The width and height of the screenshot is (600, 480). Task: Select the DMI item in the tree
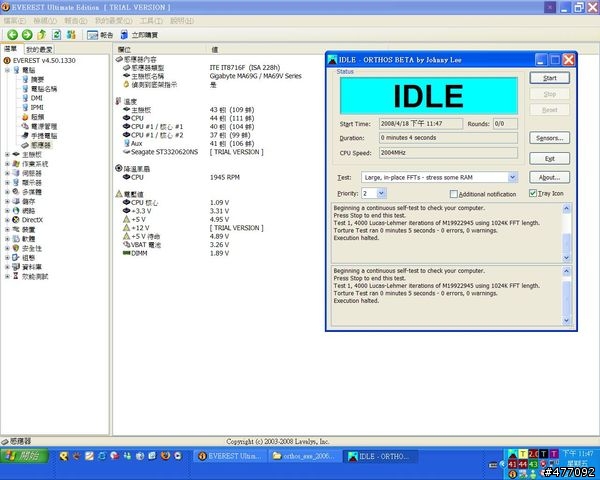33,98
